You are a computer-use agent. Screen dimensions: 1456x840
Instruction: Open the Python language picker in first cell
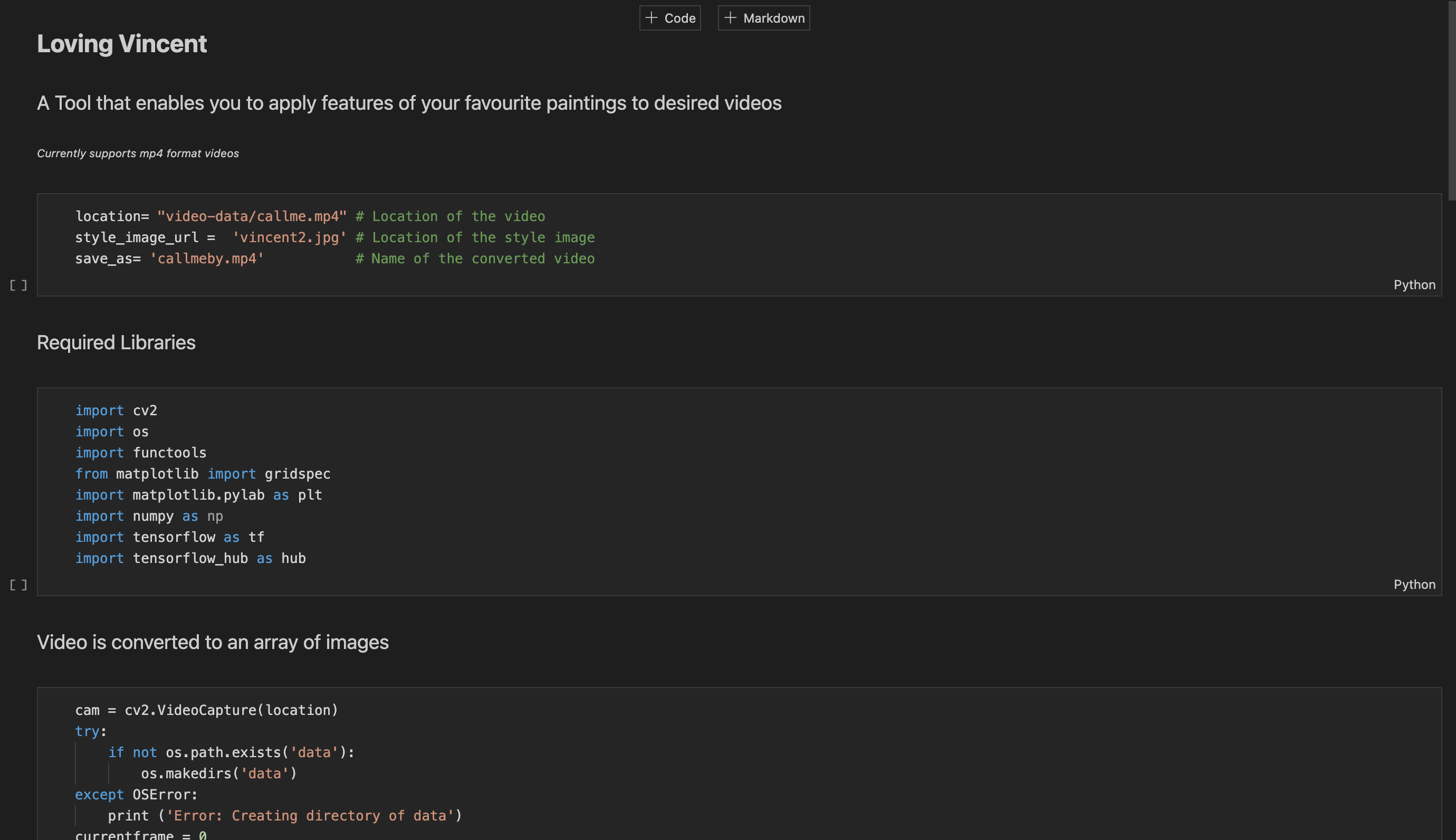(x=1414, y=284)
